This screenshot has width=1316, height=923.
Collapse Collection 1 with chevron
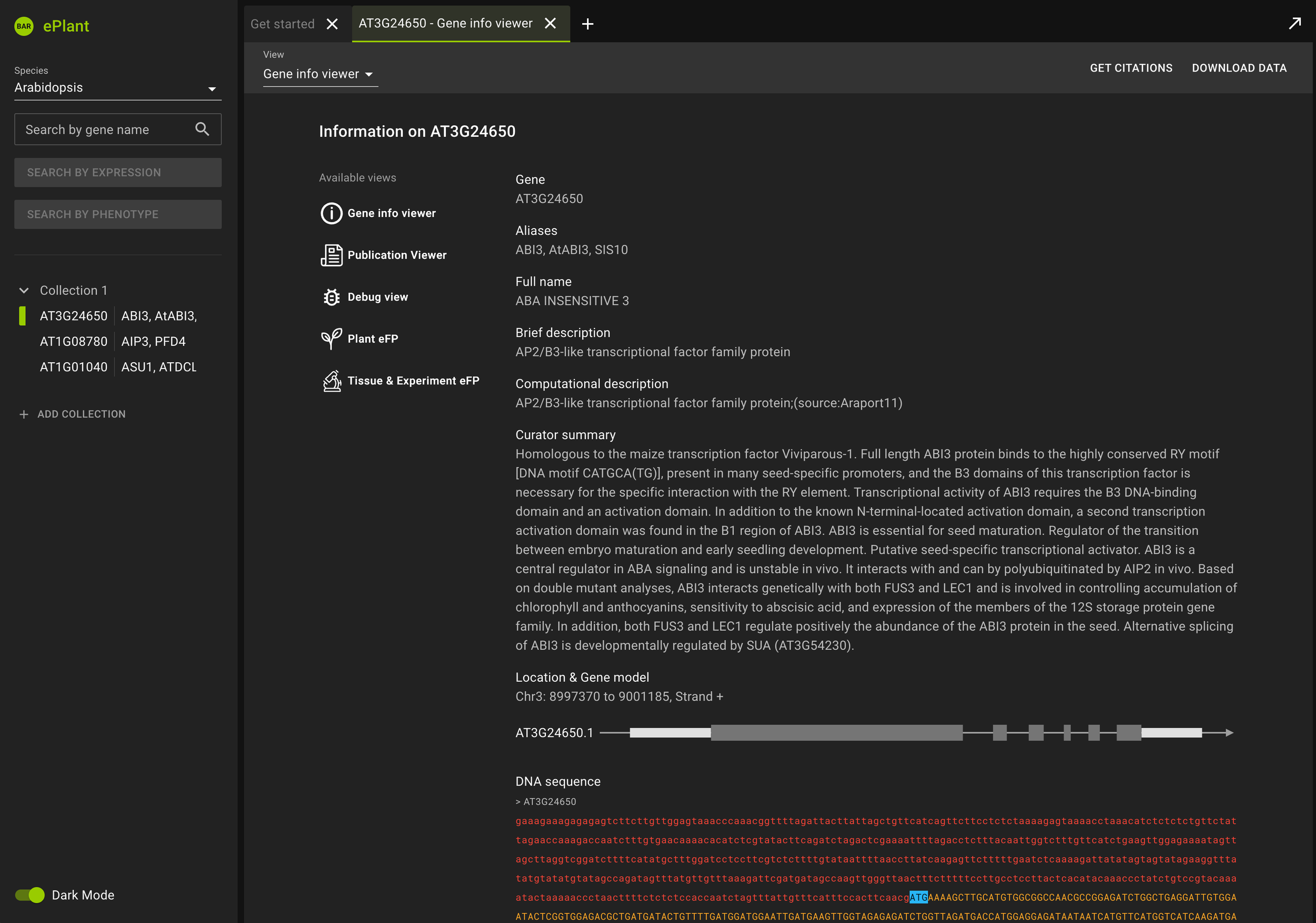24,291
